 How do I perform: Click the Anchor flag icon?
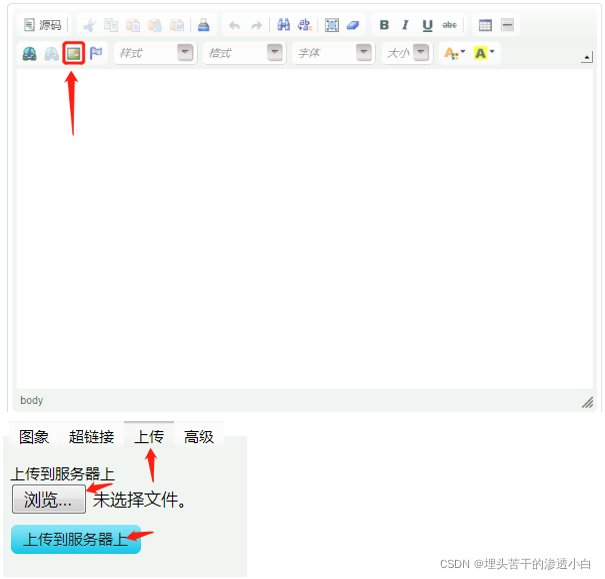coord(96,53)
